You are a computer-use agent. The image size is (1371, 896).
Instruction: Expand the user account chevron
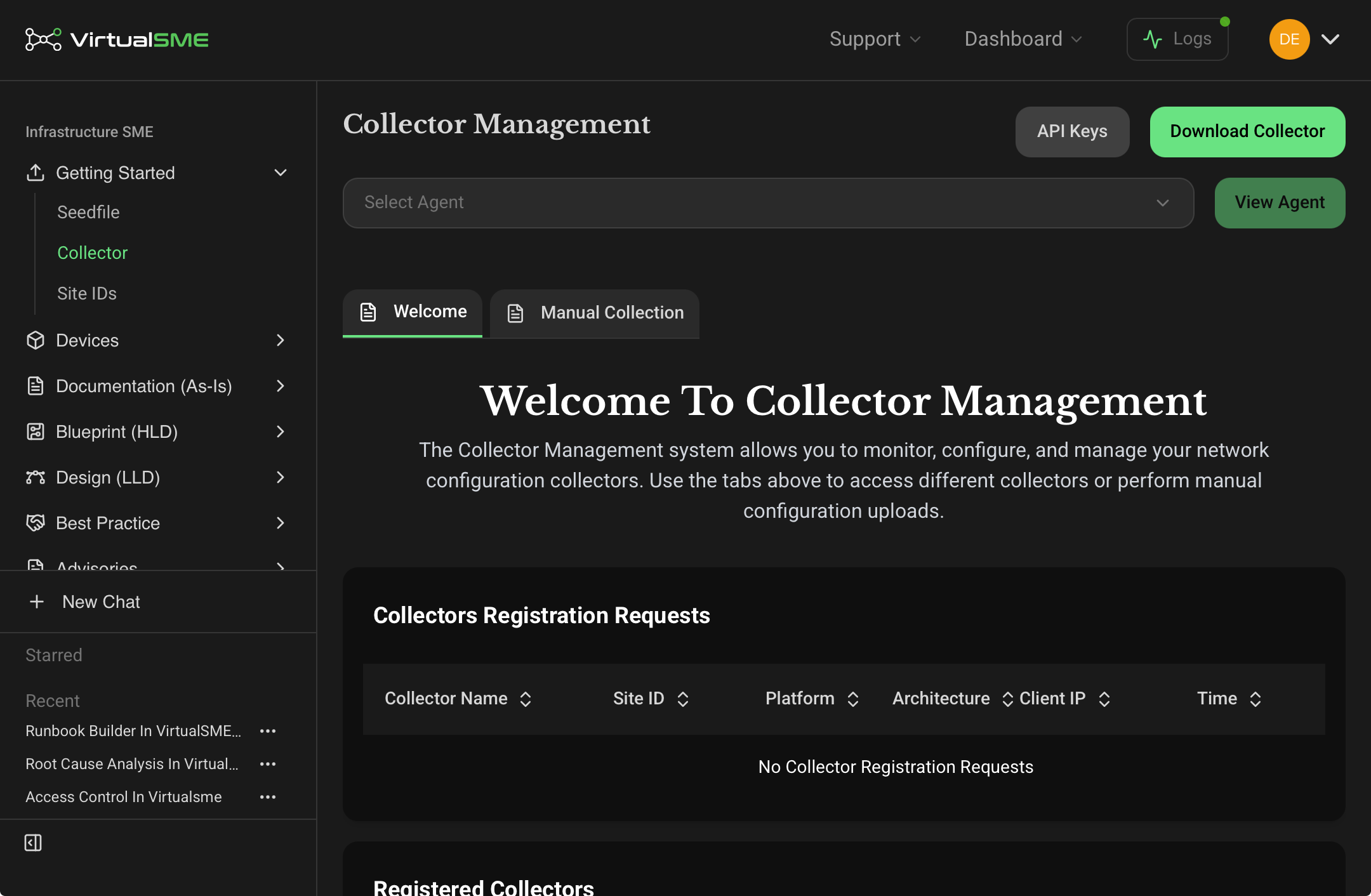click(1330, 39)
